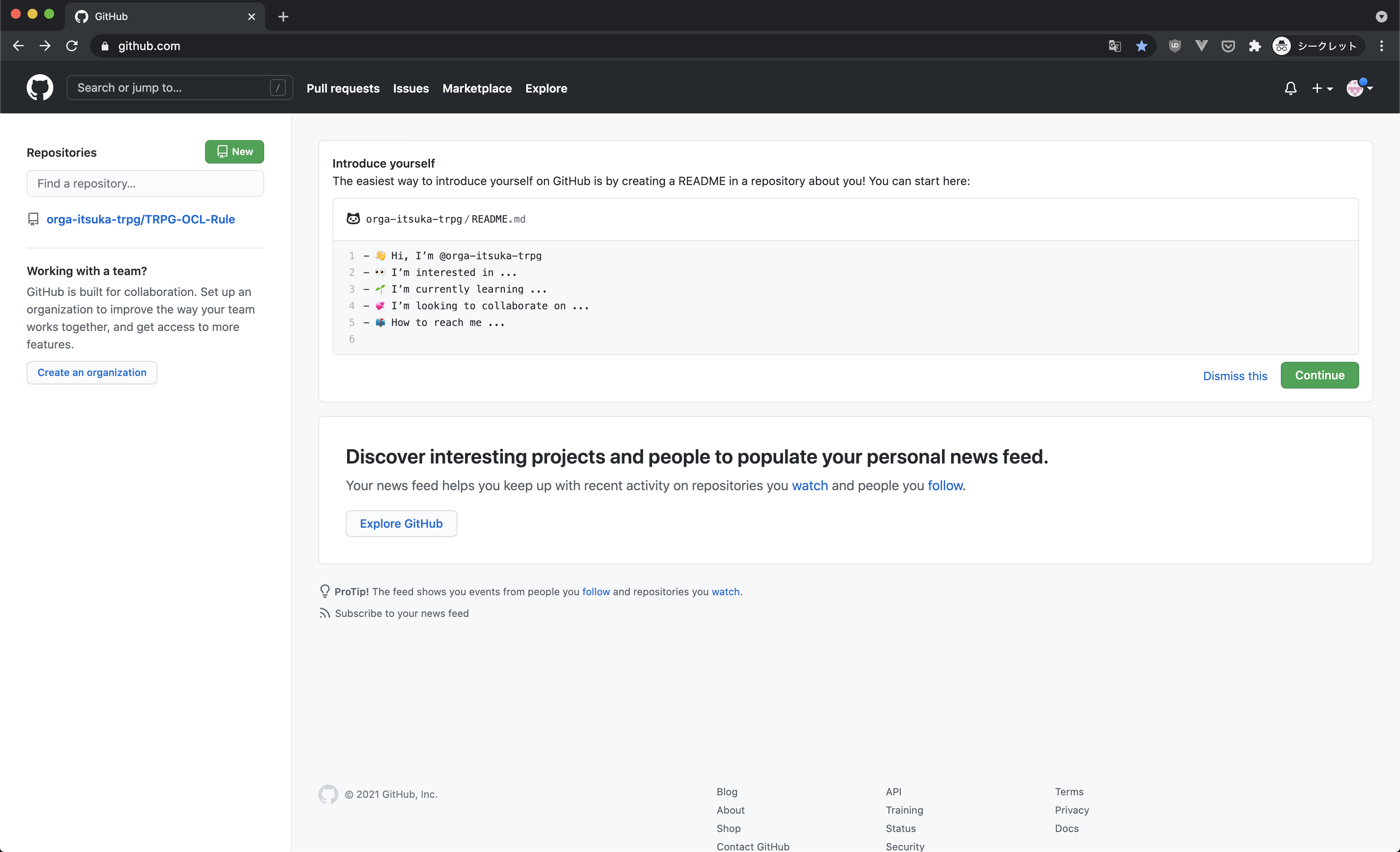This screenshot has height=852, width=1400.
Task: Click the bookmark star in address bar
Action: pyautogui.click(x=1141, y=46)
